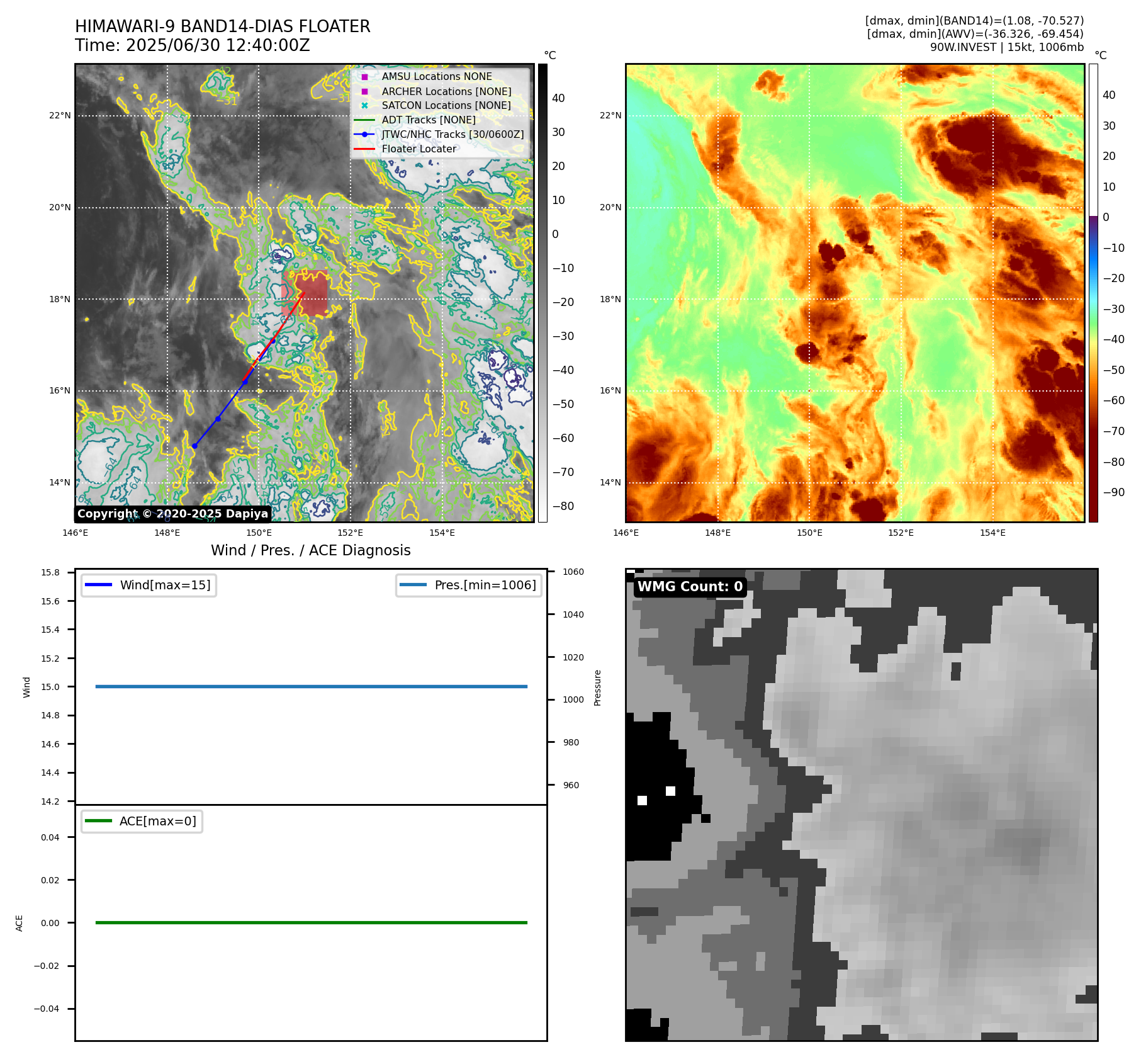Click 'ARCHER Locations [NONE]' legend entry
Viewport: 1141px width, 1064px height.
pos(446,91)
